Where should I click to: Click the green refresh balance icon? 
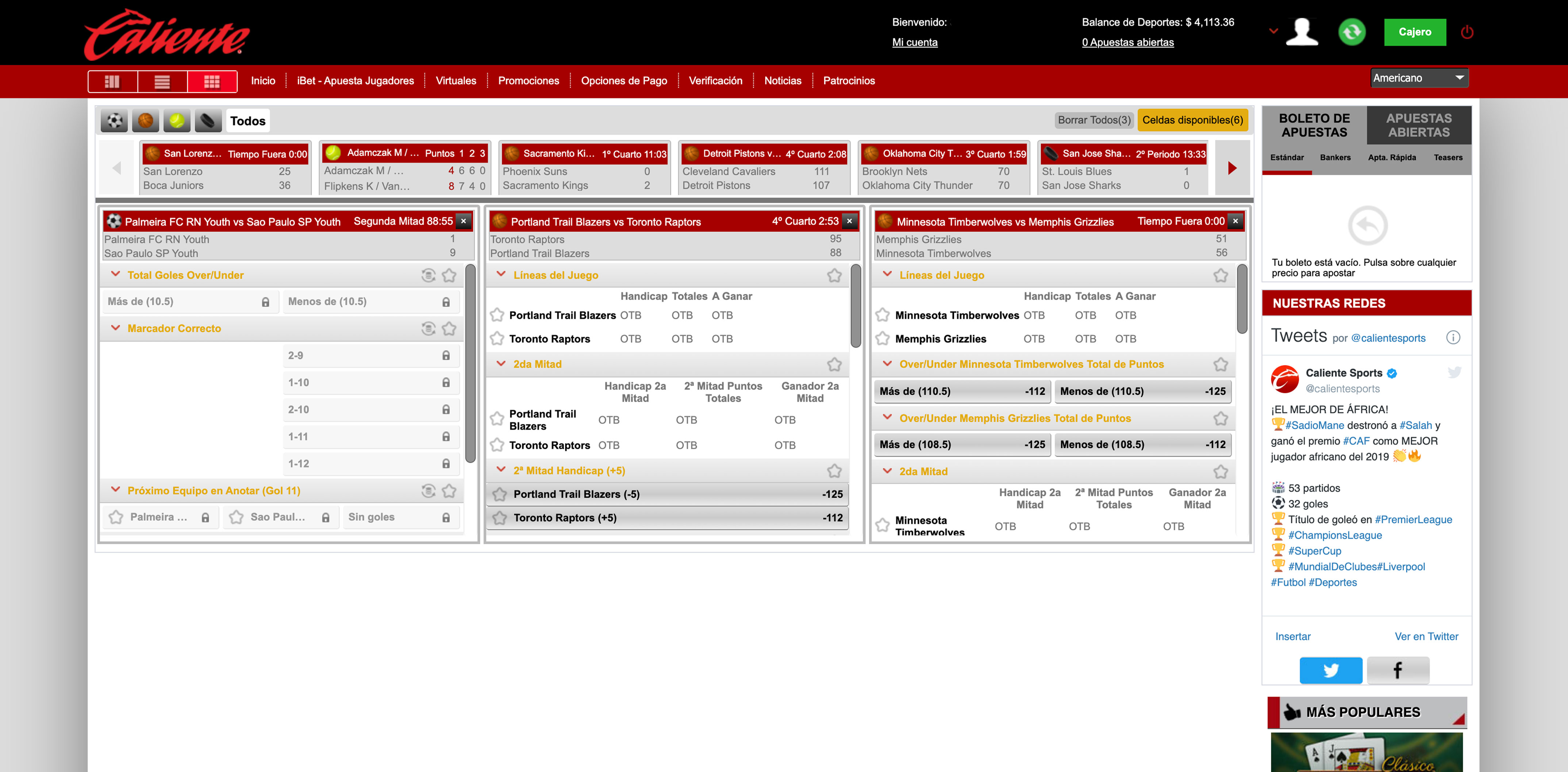(1352, 32)
